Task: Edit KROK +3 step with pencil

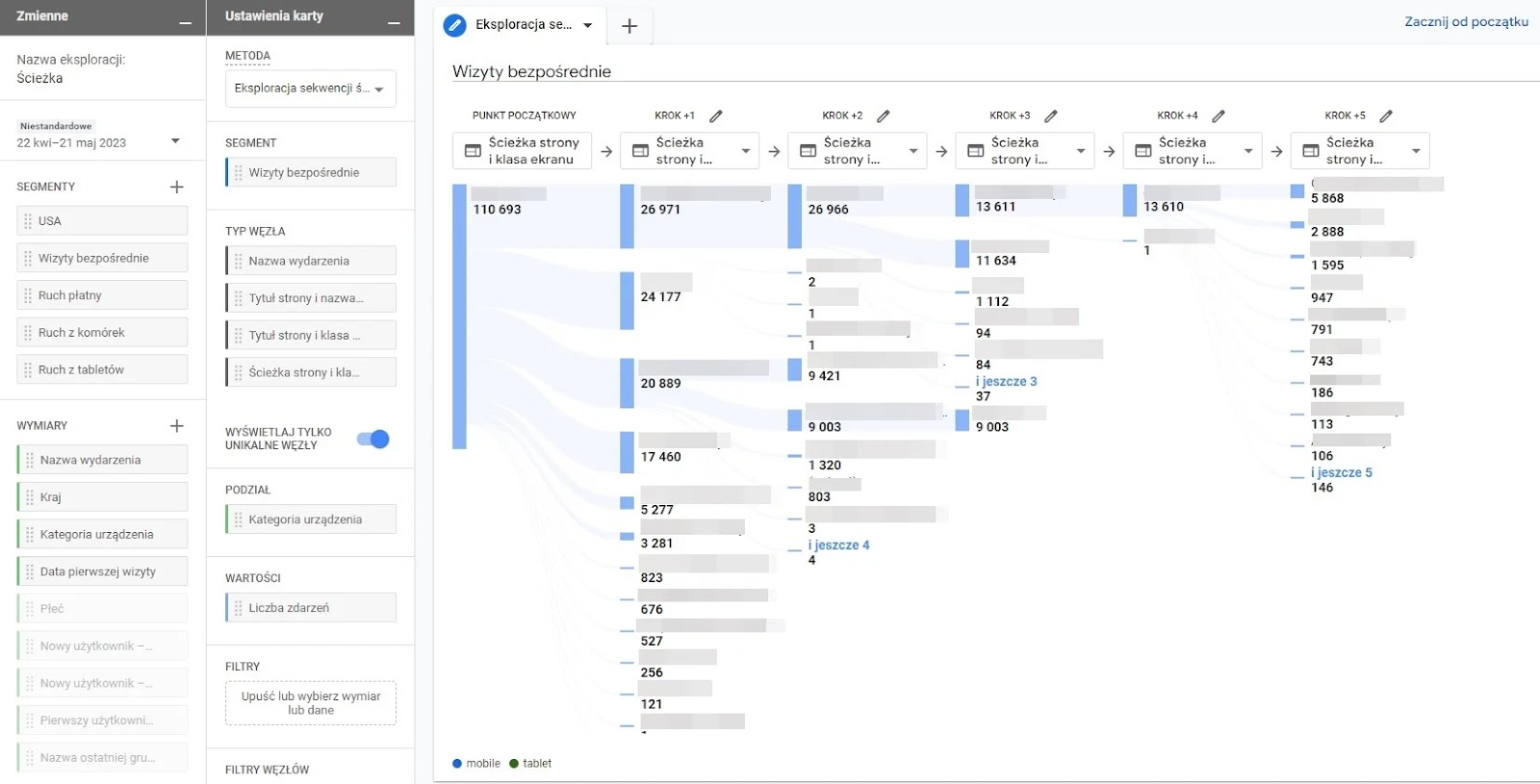Action: [1051, 115]
